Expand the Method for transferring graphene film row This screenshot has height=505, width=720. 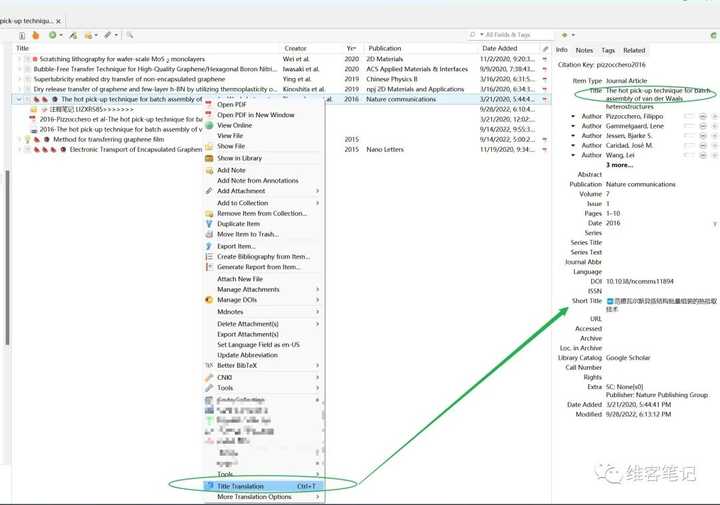[x=19, y=139]
